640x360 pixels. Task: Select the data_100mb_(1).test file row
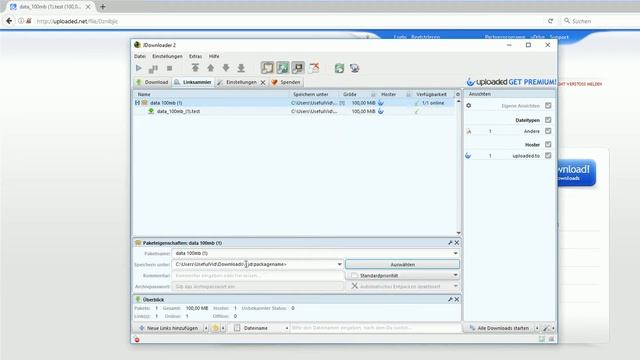[x=294, y=111]
